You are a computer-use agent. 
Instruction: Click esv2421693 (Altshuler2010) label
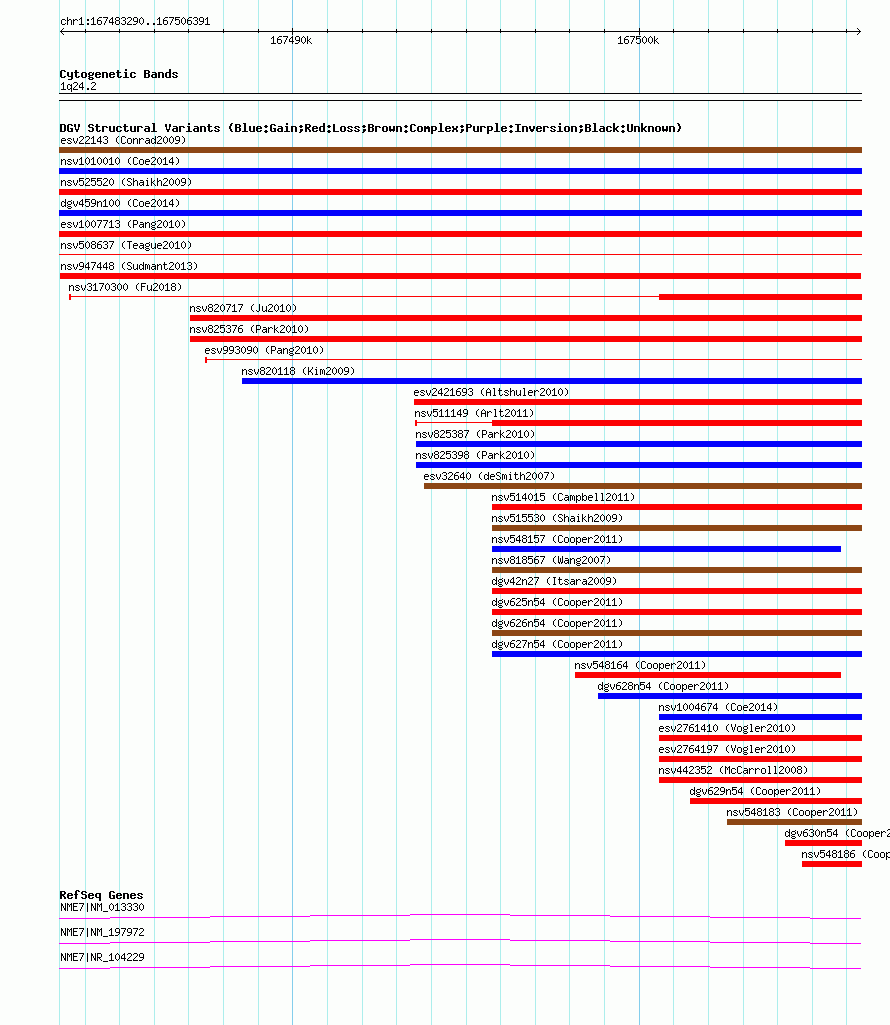point(491,392)
